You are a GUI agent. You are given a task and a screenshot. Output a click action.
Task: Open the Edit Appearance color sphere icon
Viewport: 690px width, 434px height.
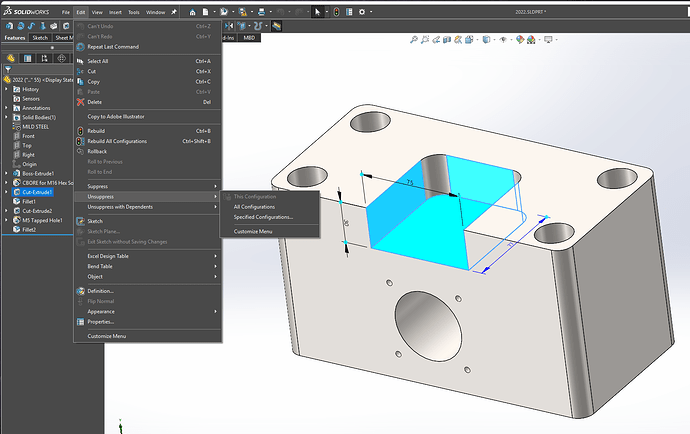click(x=519, y=39)
